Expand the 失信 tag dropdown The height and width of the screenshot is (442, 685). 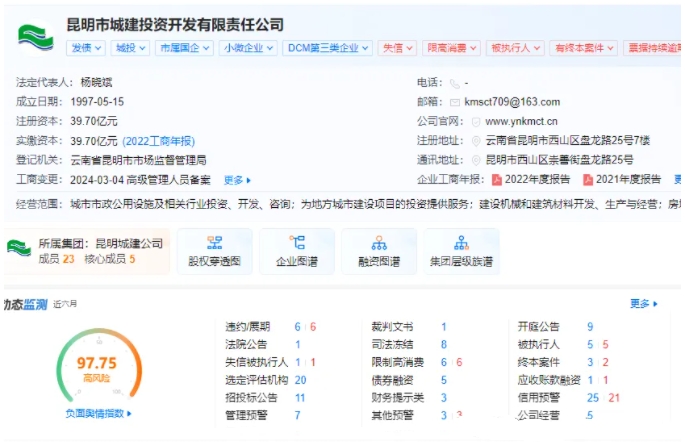[x=397, y=48]
